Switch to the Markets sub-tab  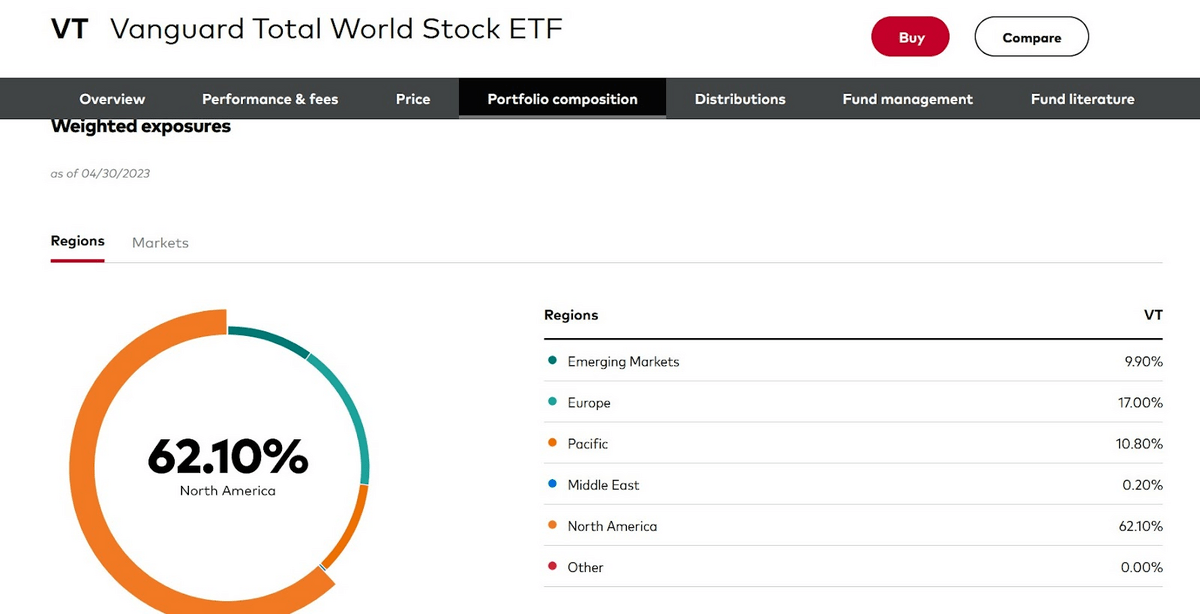point(160,242)
